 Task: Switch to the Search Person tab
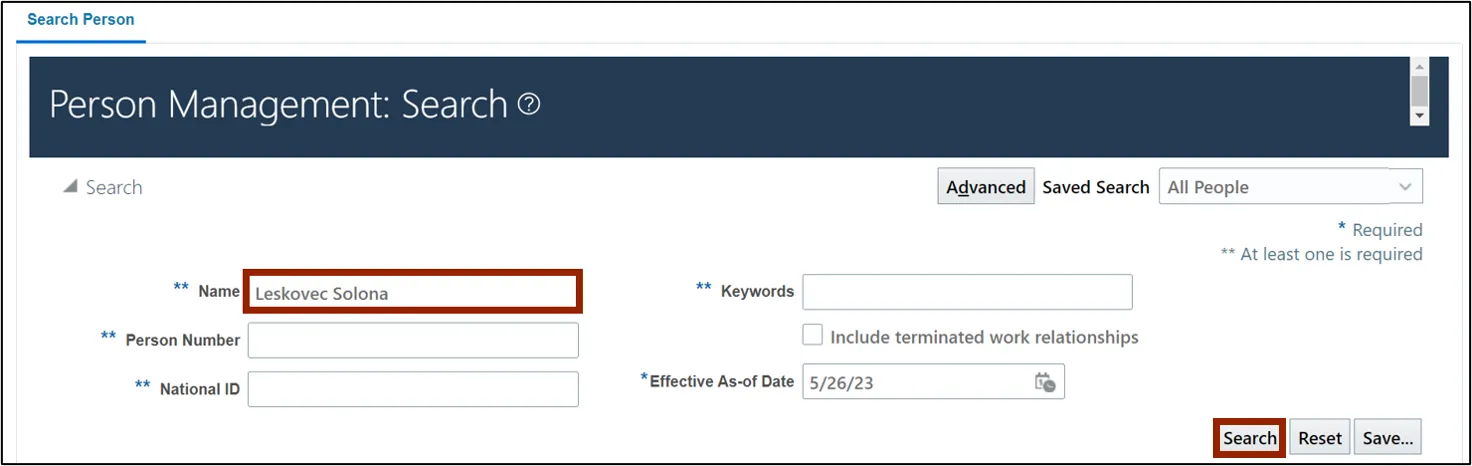[x=81, y=20]
